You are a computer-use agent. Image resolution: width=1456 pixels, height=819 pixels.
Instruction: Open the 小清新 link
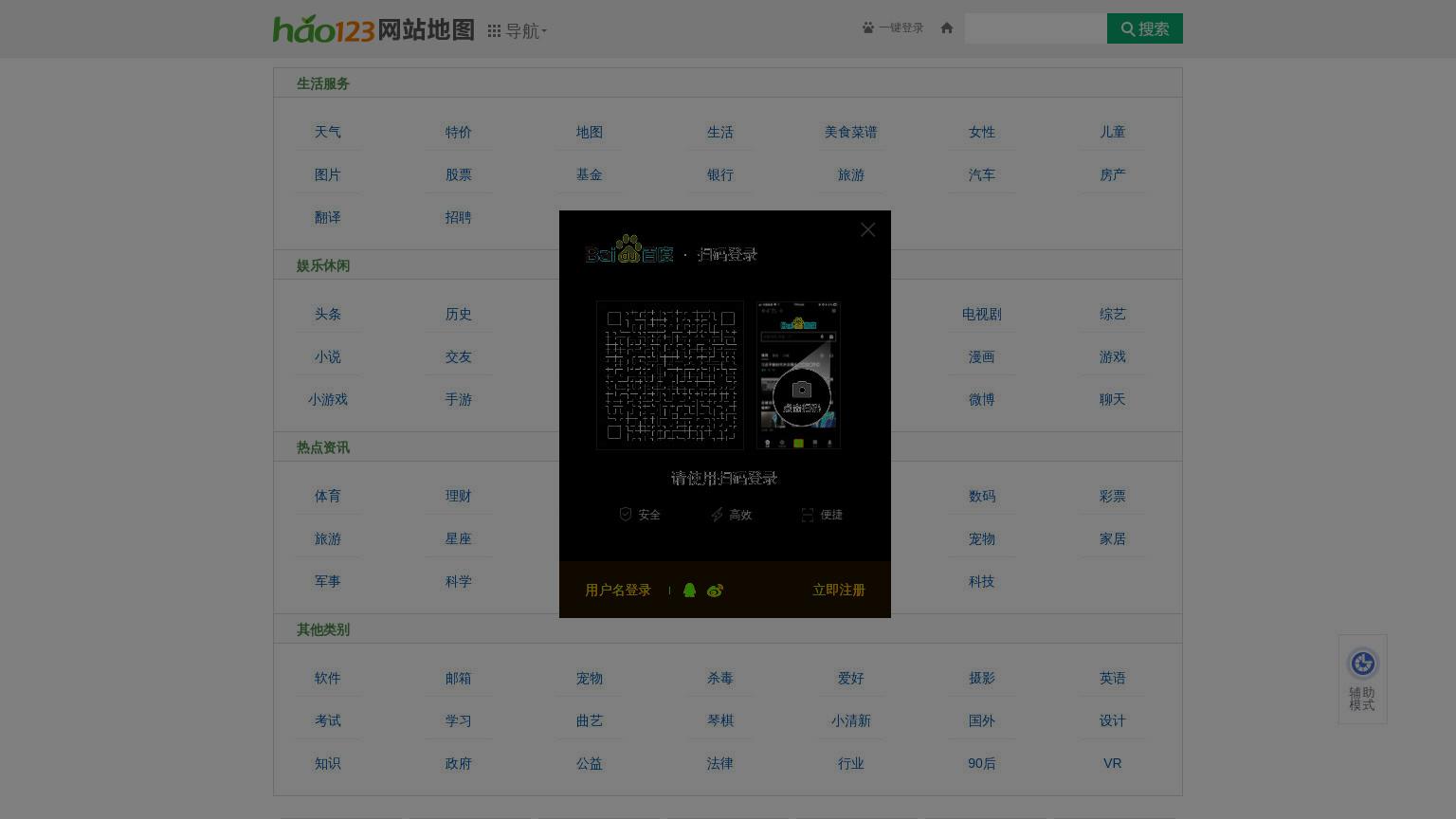[851, 720]
